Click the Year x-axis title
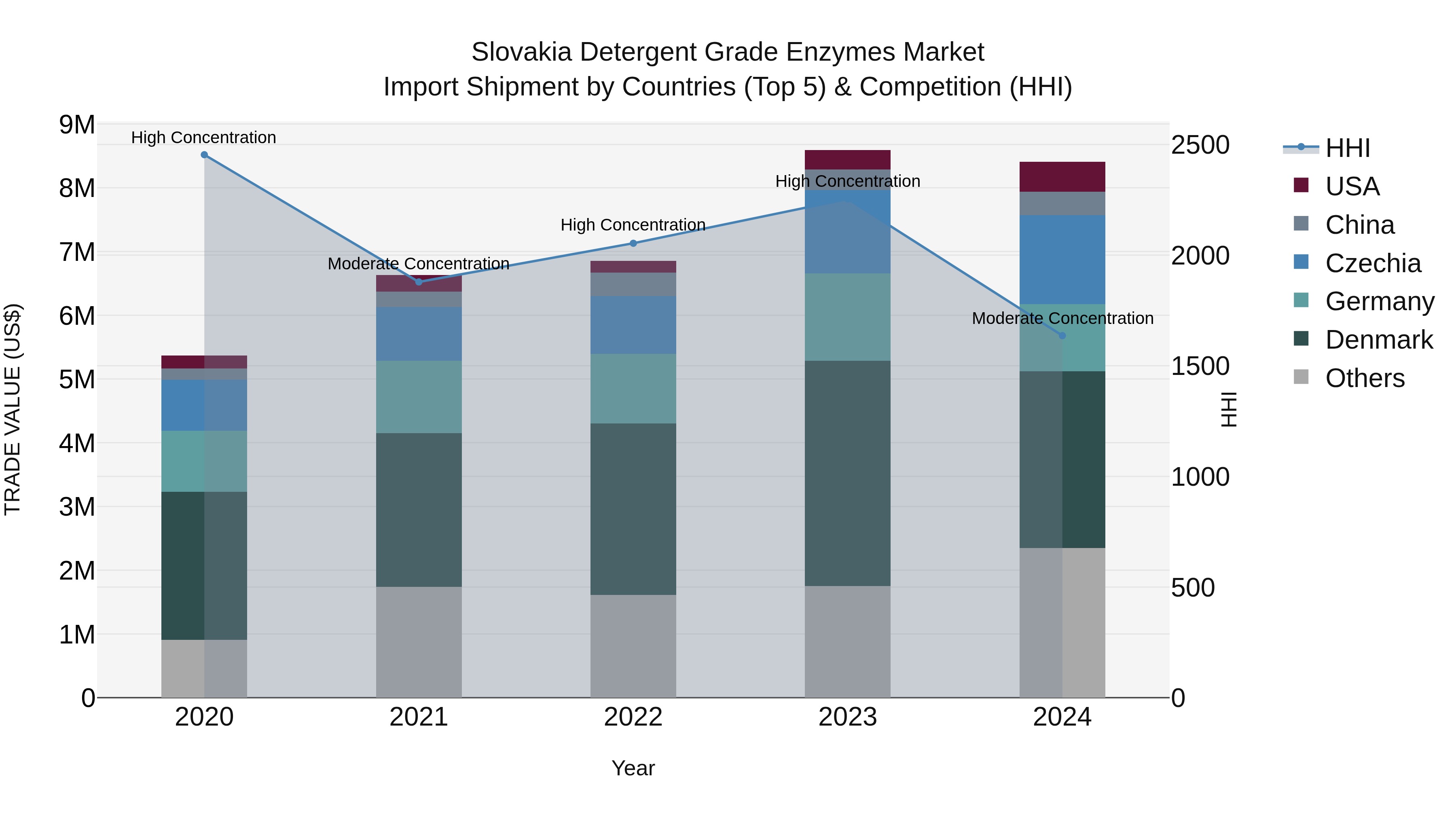 click(x=633, y=768)
